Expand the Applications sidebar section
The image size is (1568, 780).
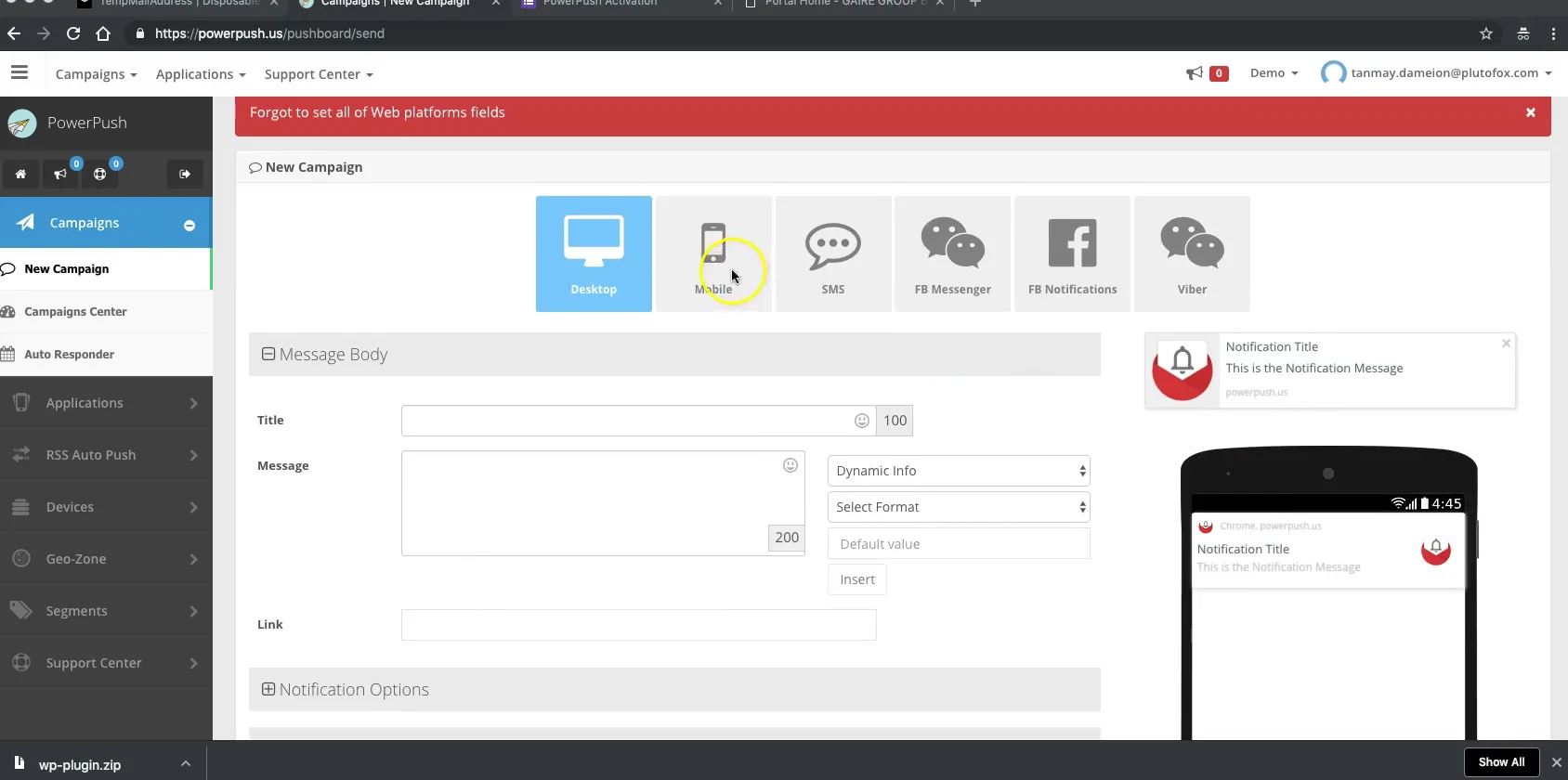[x=106, y=403]
